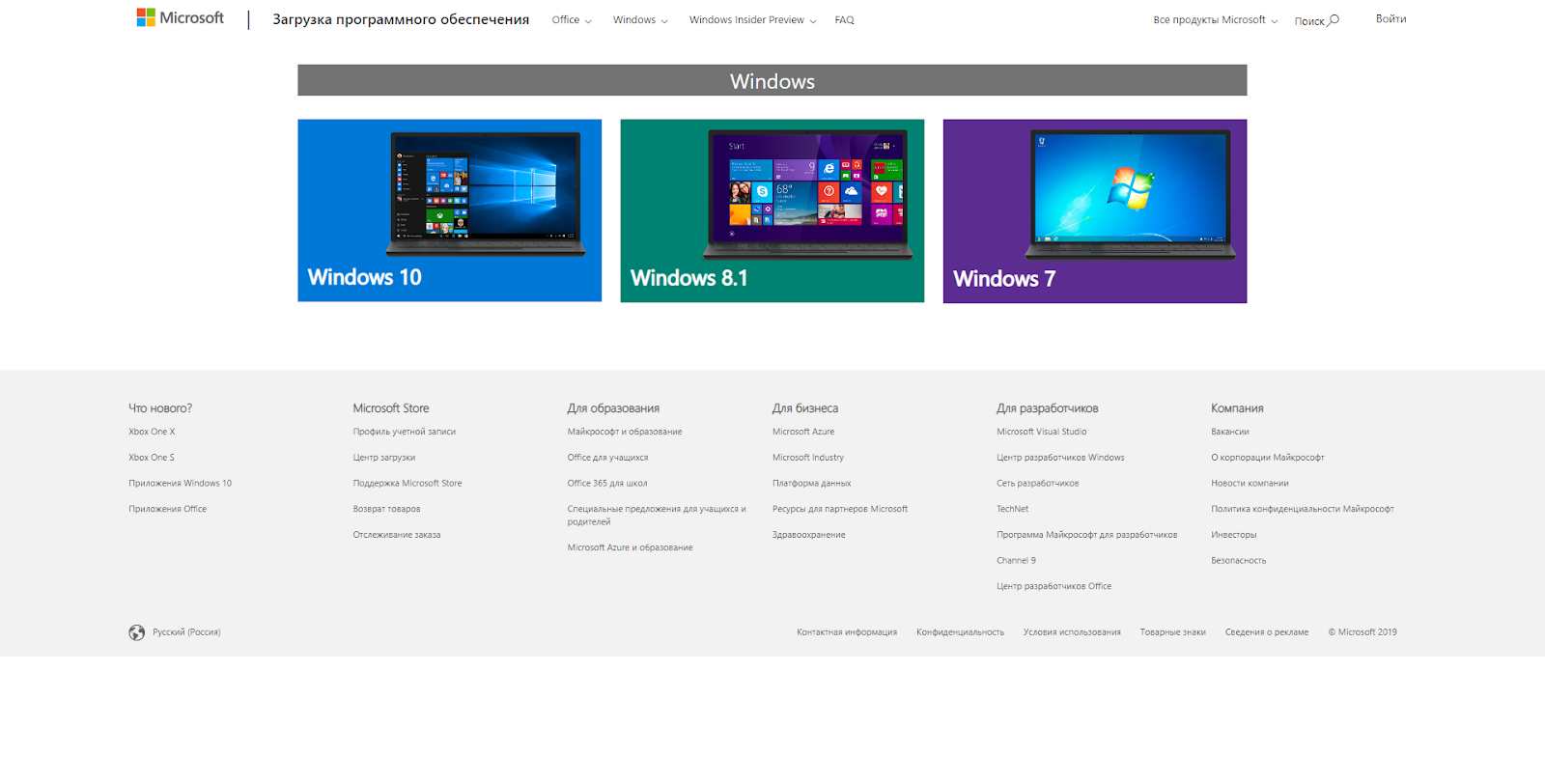Select the Windows 8.1 tile
The image size is (1545, 784).
772,210
